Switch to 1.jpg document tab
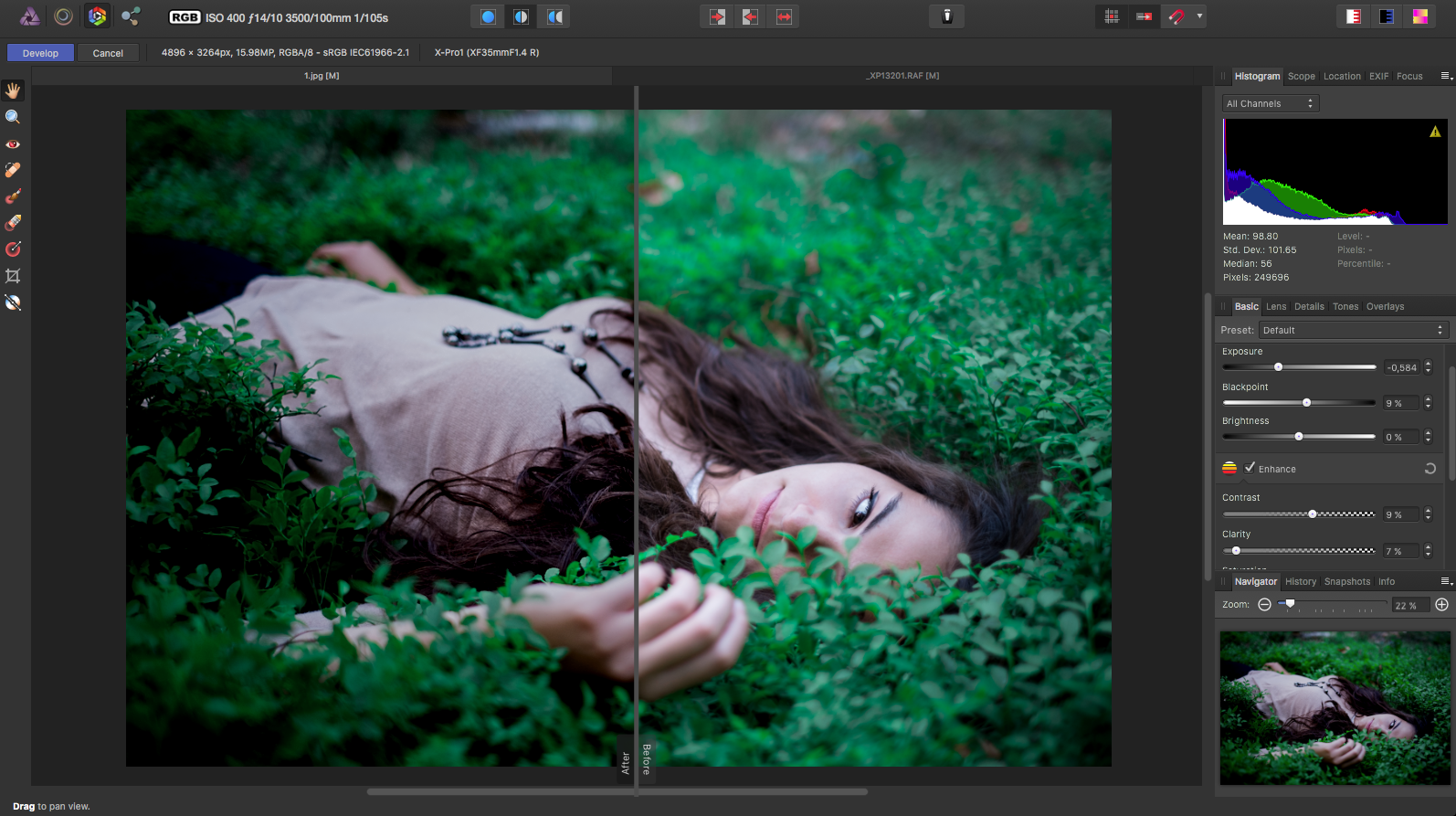The image size is (1456, 816). (x=322, y=76)
